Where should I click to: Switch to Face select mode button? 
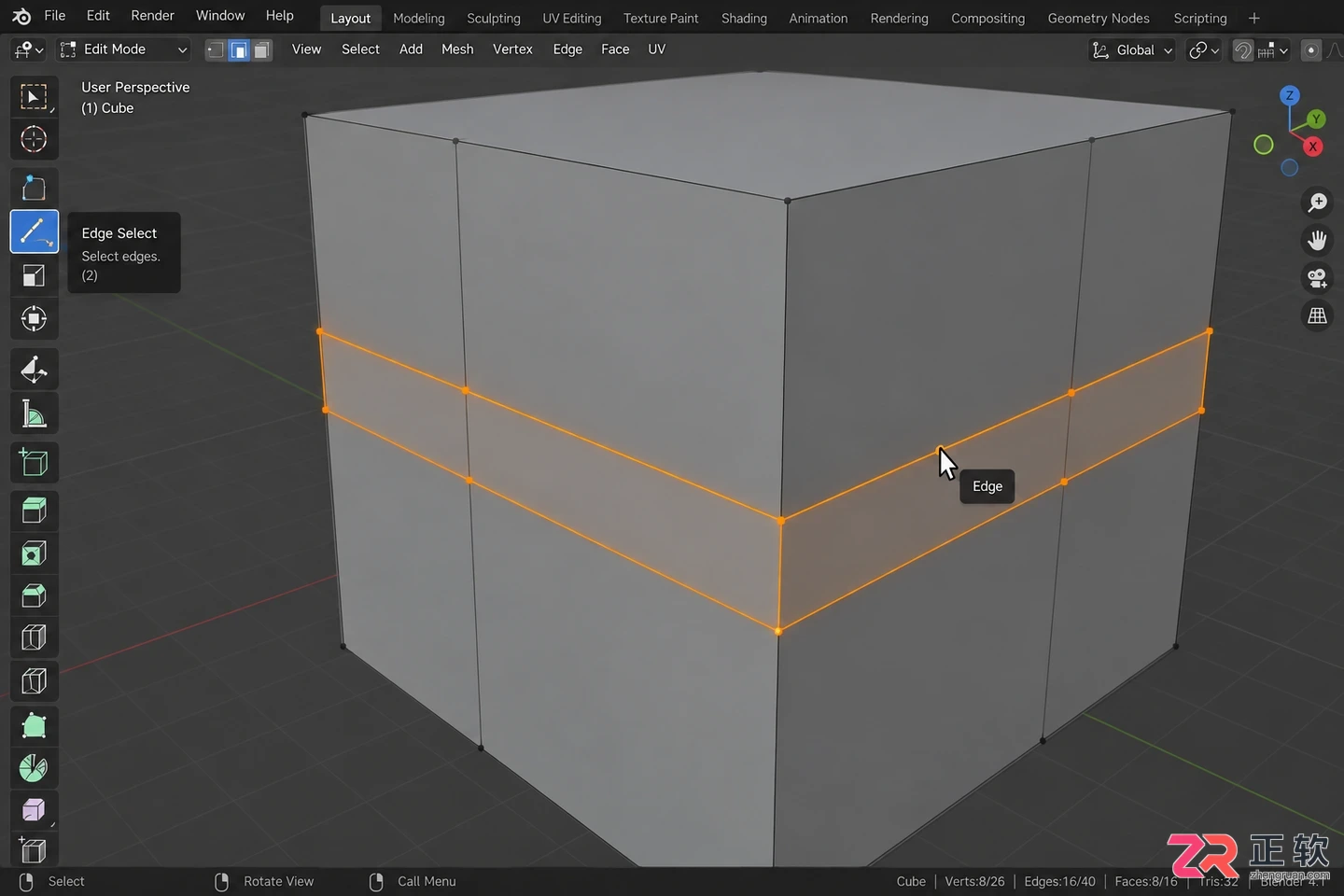click(262, 50)
